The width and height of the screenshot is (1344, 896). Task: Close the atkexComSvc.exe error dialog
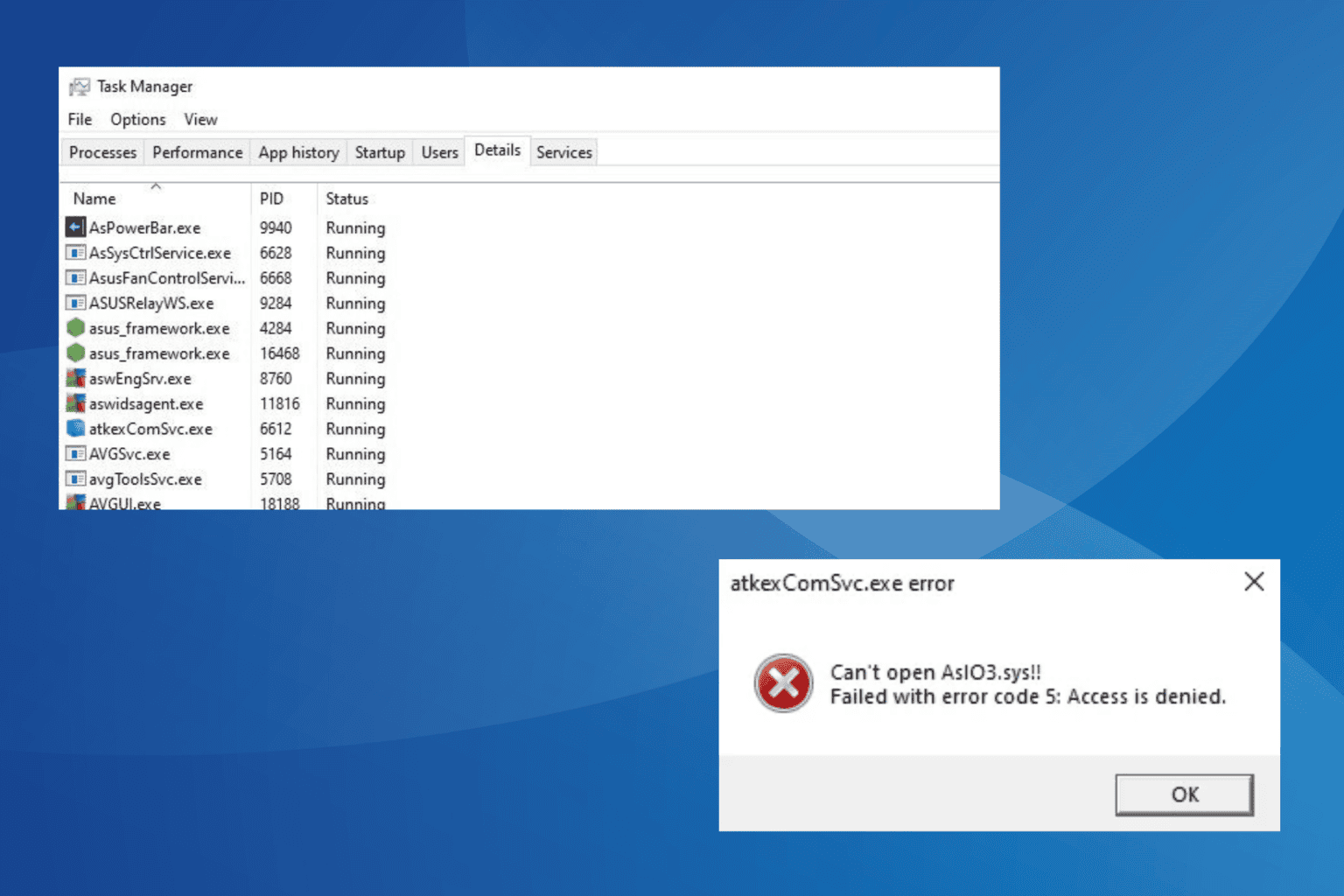tap(1254, 582)
